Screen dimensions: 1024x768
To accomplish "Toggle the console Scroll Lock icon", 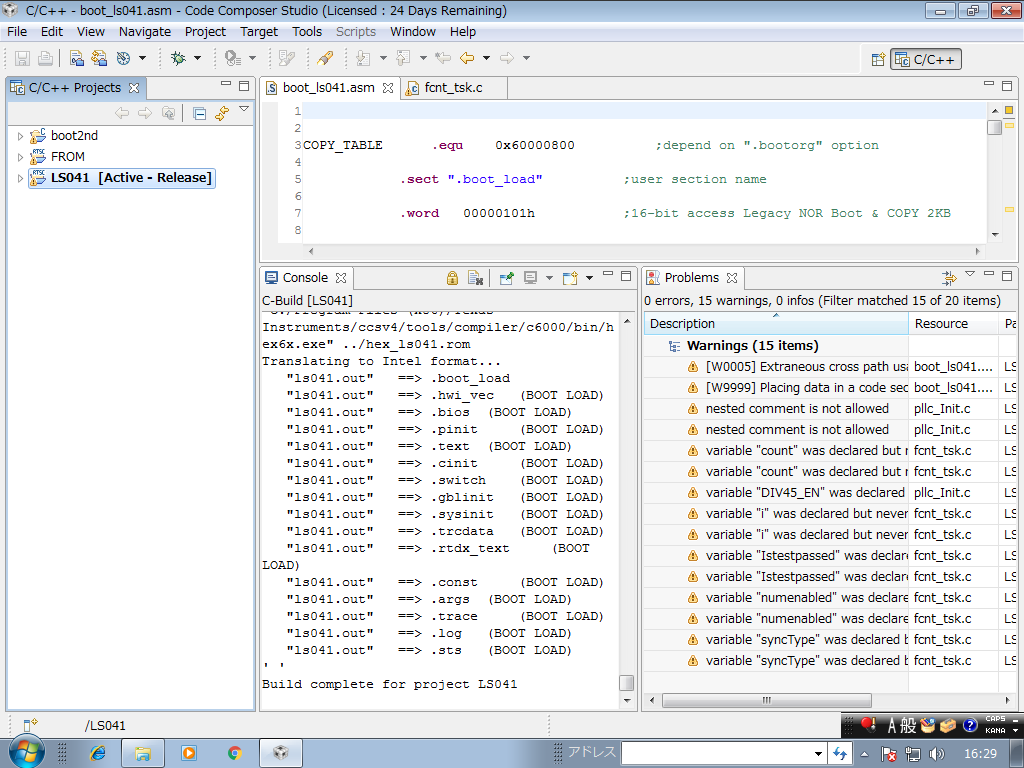I will [x=452, y=278].
